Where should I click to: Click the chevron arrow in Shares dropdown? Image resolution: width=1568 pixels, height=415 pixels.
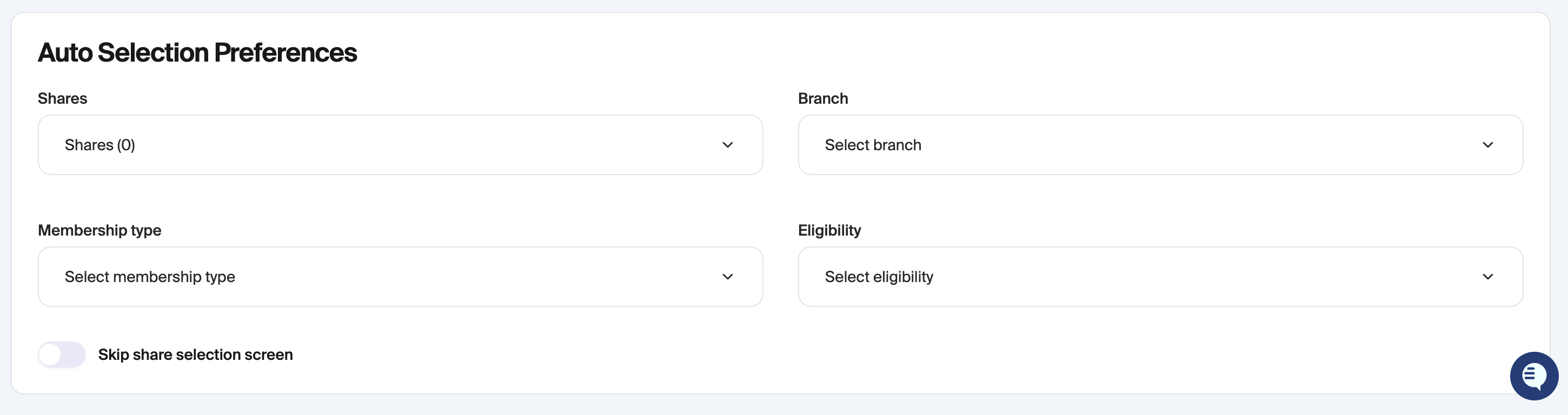[727, 145]
